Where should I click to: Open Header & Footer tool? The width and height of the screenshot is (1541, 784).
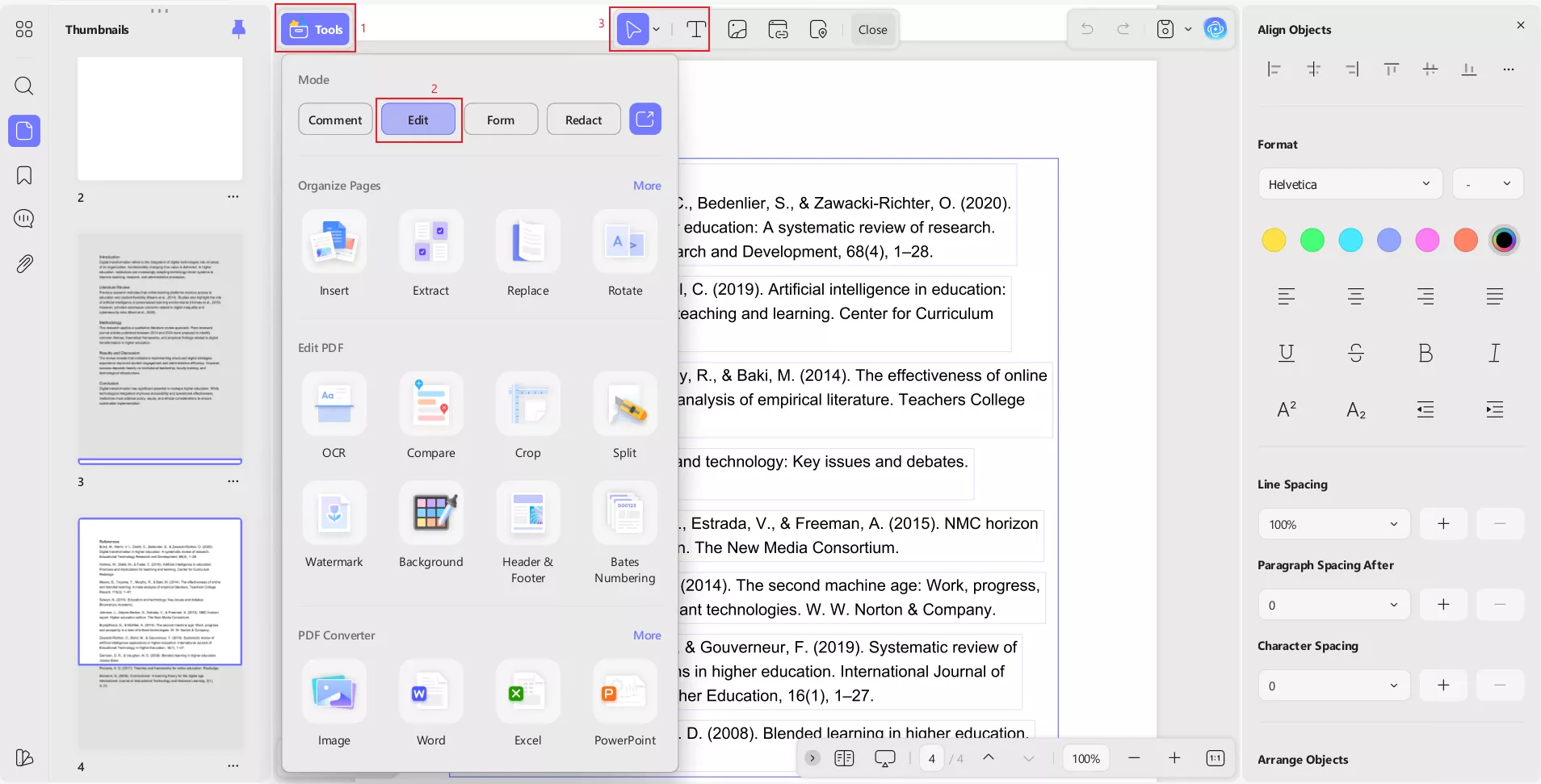(528, 513)
